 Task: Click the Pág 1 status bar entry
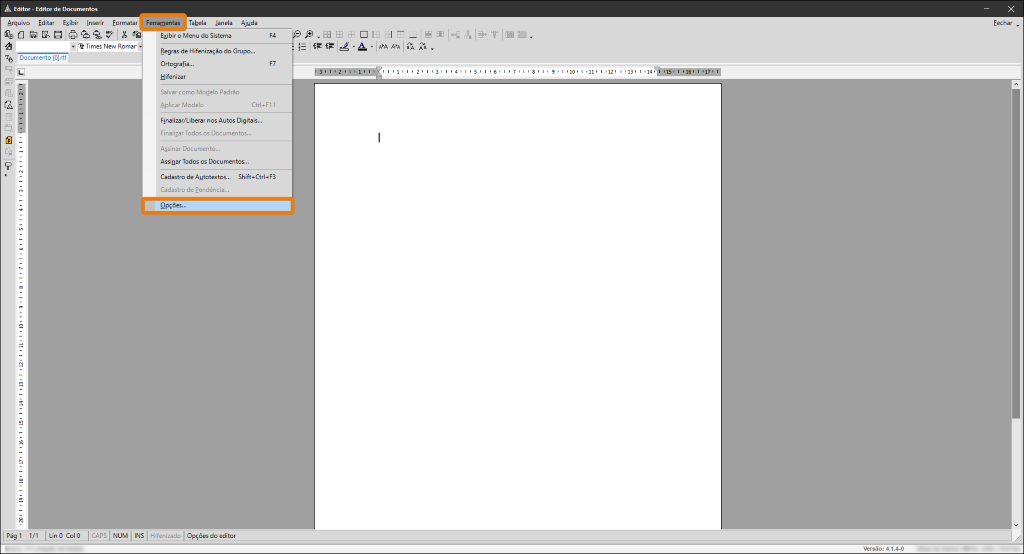pyautogui.click(x=14, y=536)
